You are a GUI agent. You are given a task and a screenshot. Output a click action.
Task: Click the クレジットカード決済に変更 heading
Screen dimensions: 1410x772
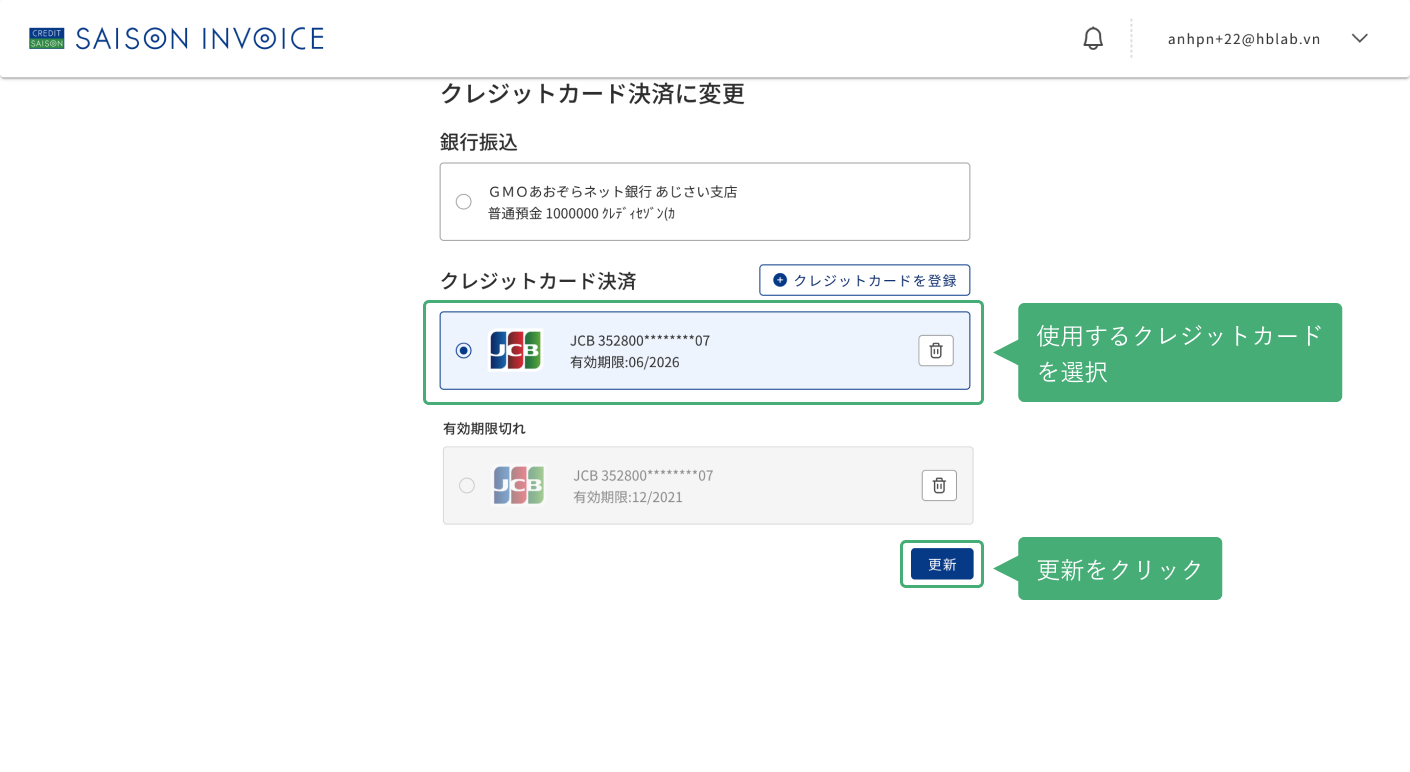click(x=593, y=94)
